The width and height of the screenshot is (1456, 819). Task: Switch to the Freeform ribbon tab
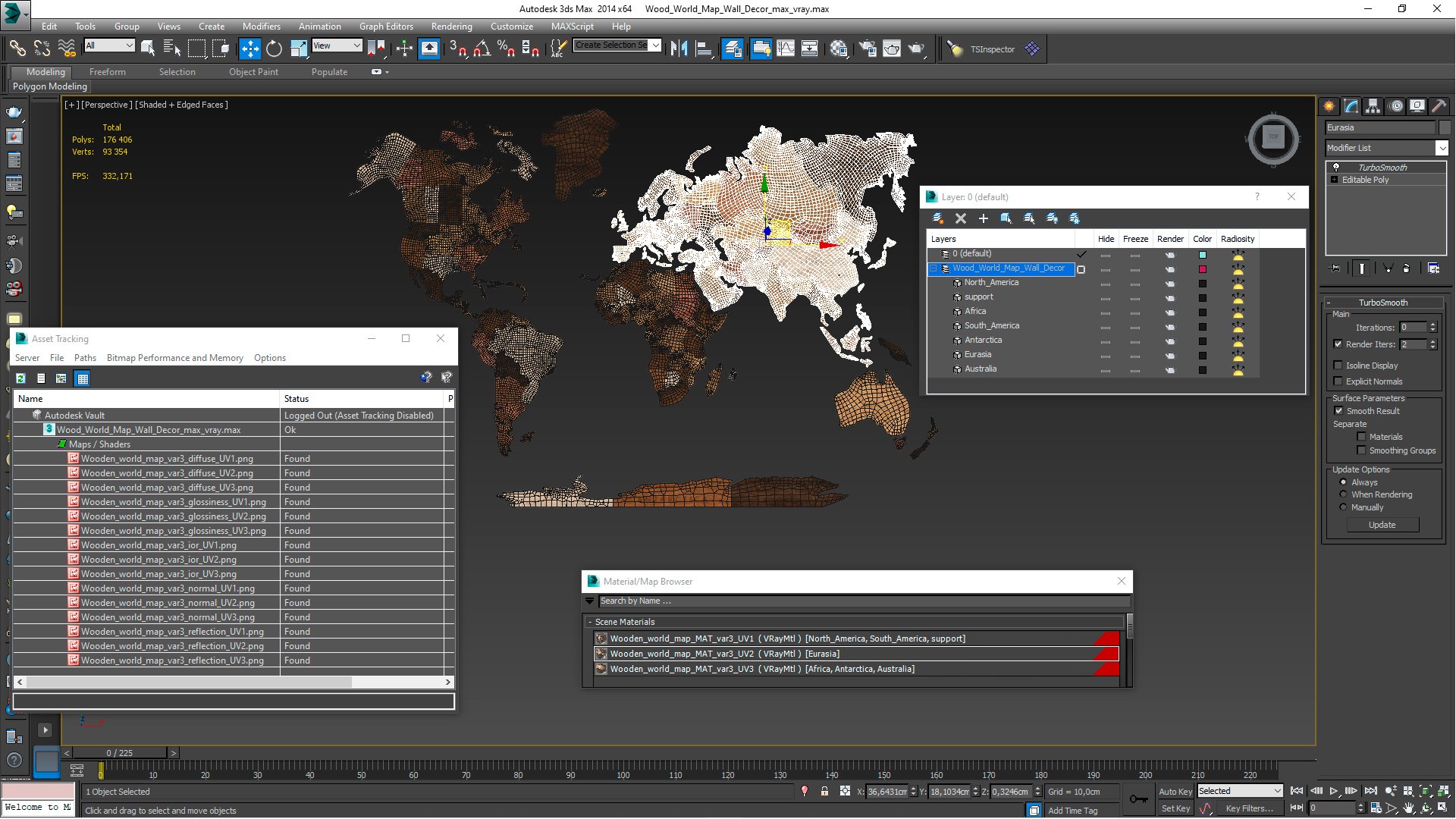click(107, 72)
